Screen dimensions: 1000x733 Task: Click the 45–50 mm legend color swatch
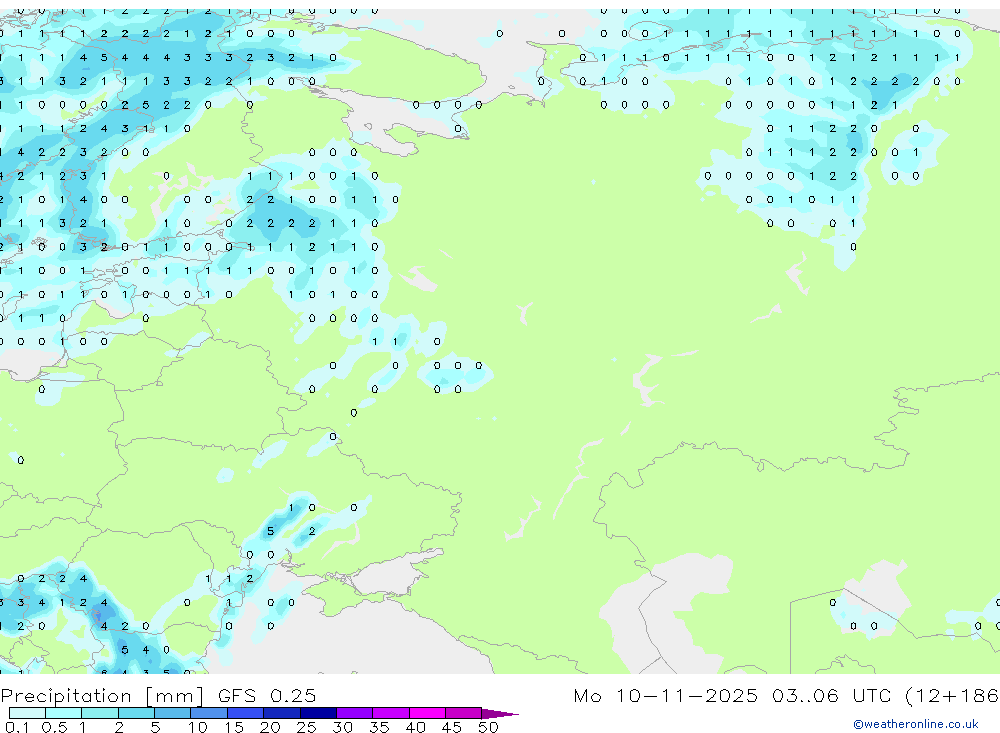point(463,713)
